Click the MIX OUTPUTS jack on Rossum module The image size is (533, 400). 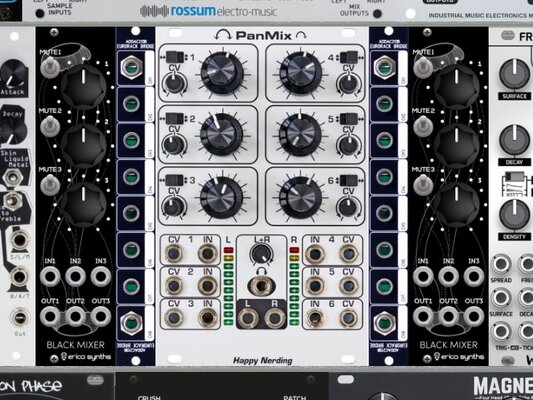click(377, 14)
